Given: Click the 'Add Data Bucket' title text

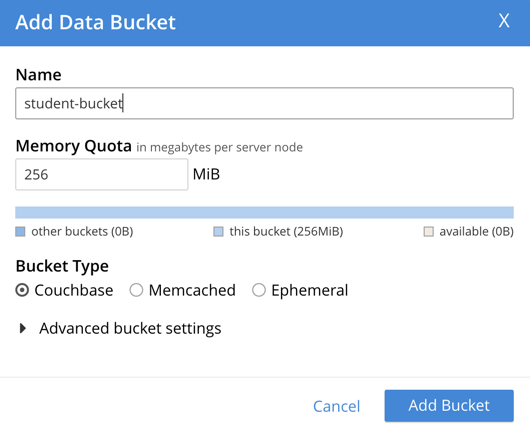Looking at the screenshot, I should (96, 22).
